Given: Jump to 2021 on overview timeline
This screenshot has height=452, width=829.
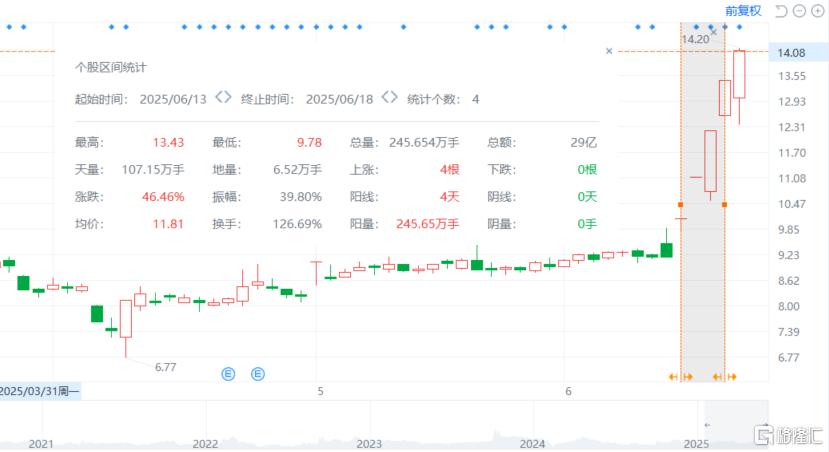Looking at the screenshot, I should point(41,444).
